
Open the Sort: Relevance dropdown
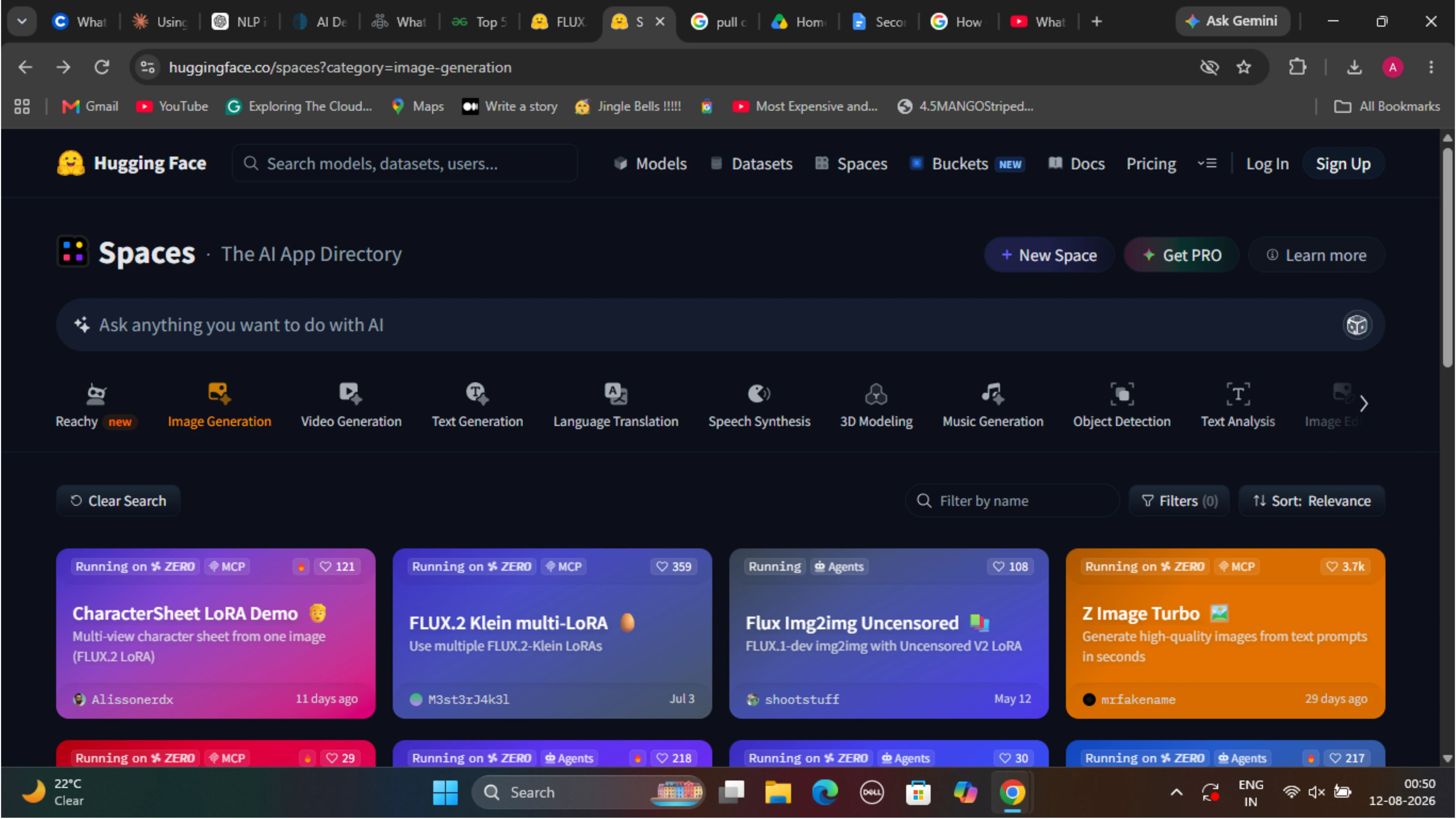coord(1311,501)
